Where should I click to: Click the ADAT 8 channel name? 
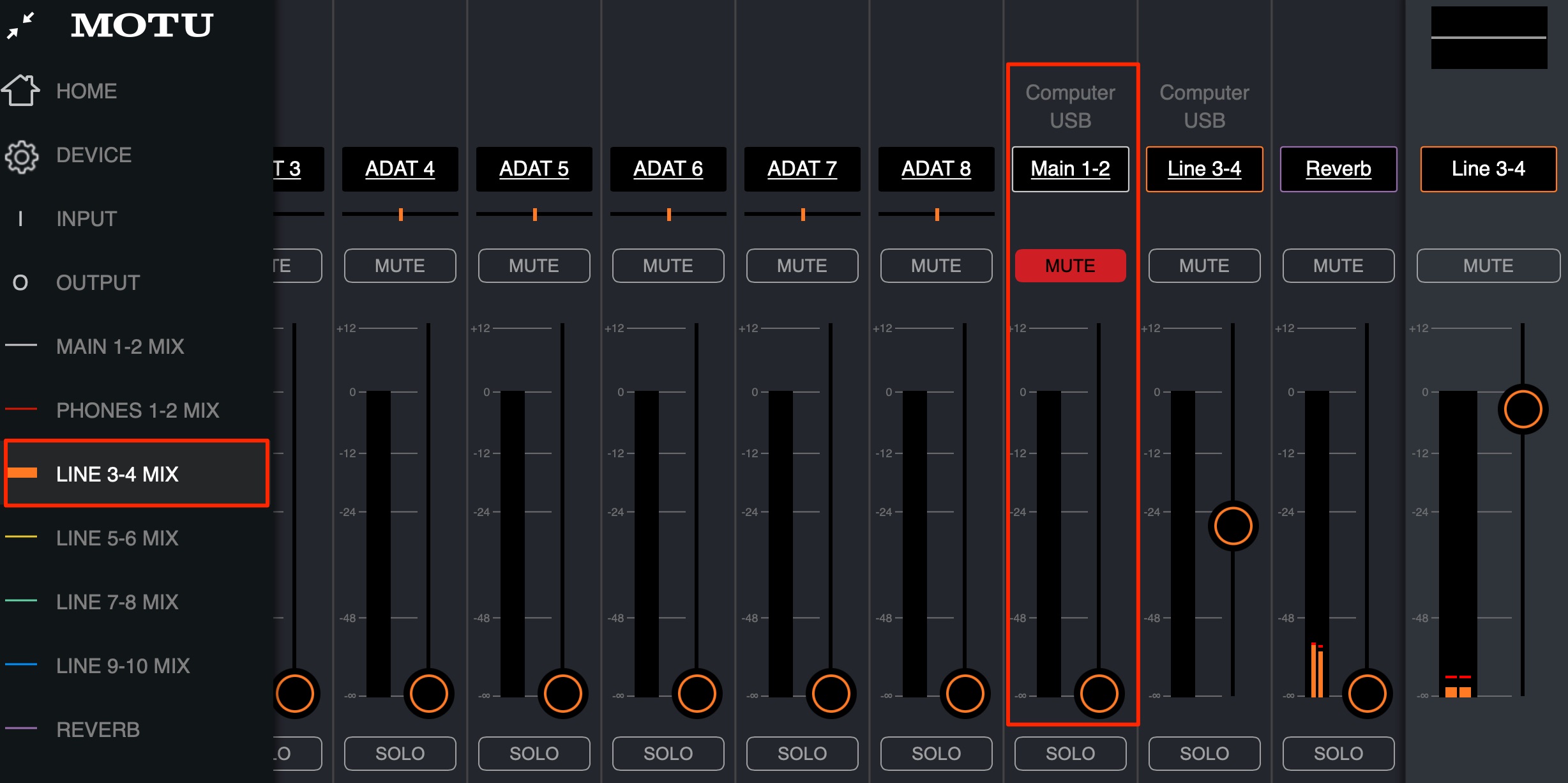[936, 169]
